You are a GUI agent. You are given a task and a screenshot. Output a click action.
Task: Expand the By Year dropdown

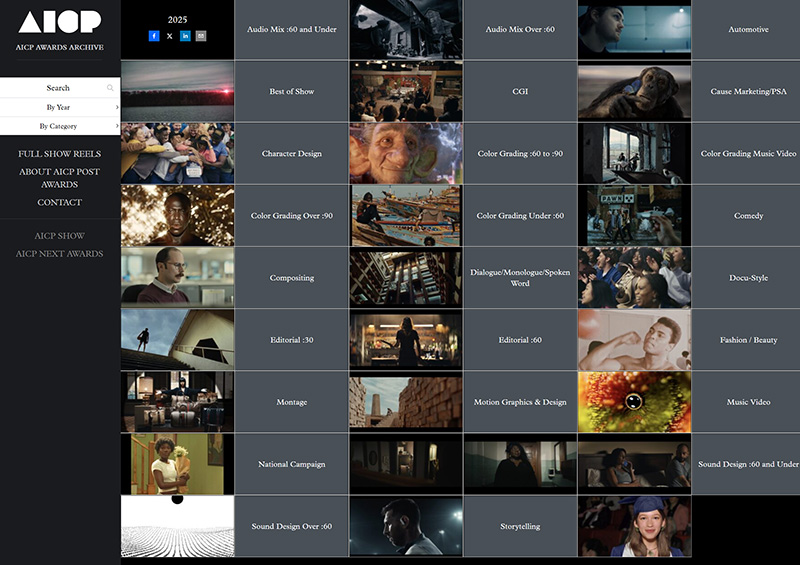pyautogui.click(x=60, y=107)
